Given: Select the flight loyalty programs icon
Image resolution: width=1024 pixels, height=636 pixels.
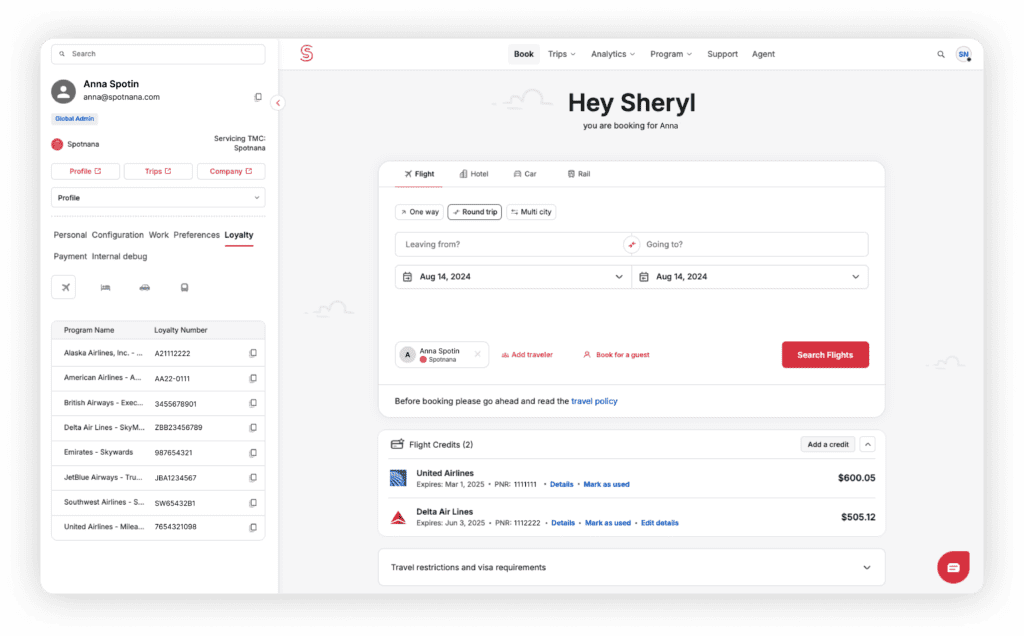Looking at the screenshot, I should pyautogui.click(x=63, y=287).
